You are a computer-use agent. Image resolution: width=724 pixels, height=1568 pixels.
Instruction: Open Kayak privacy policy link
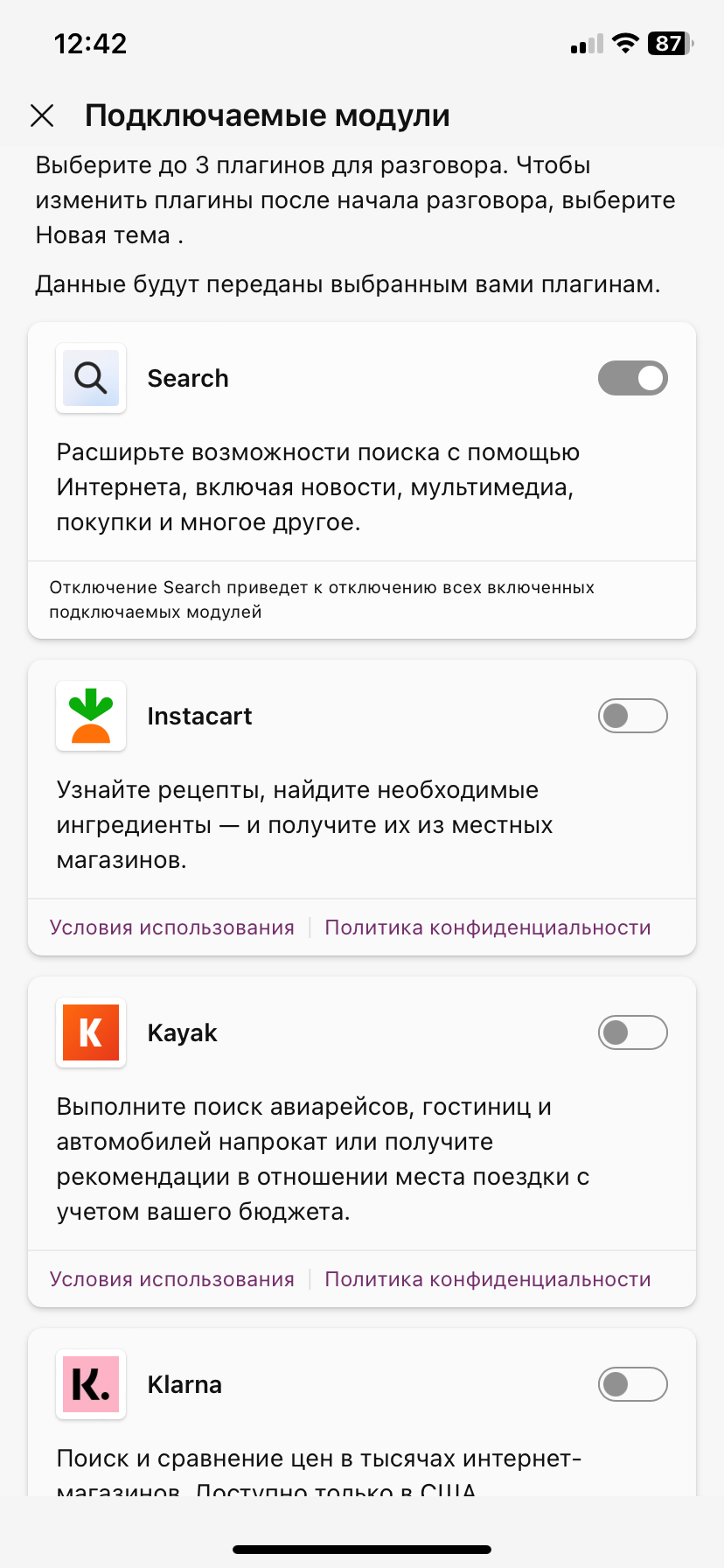pos(488,1279)
